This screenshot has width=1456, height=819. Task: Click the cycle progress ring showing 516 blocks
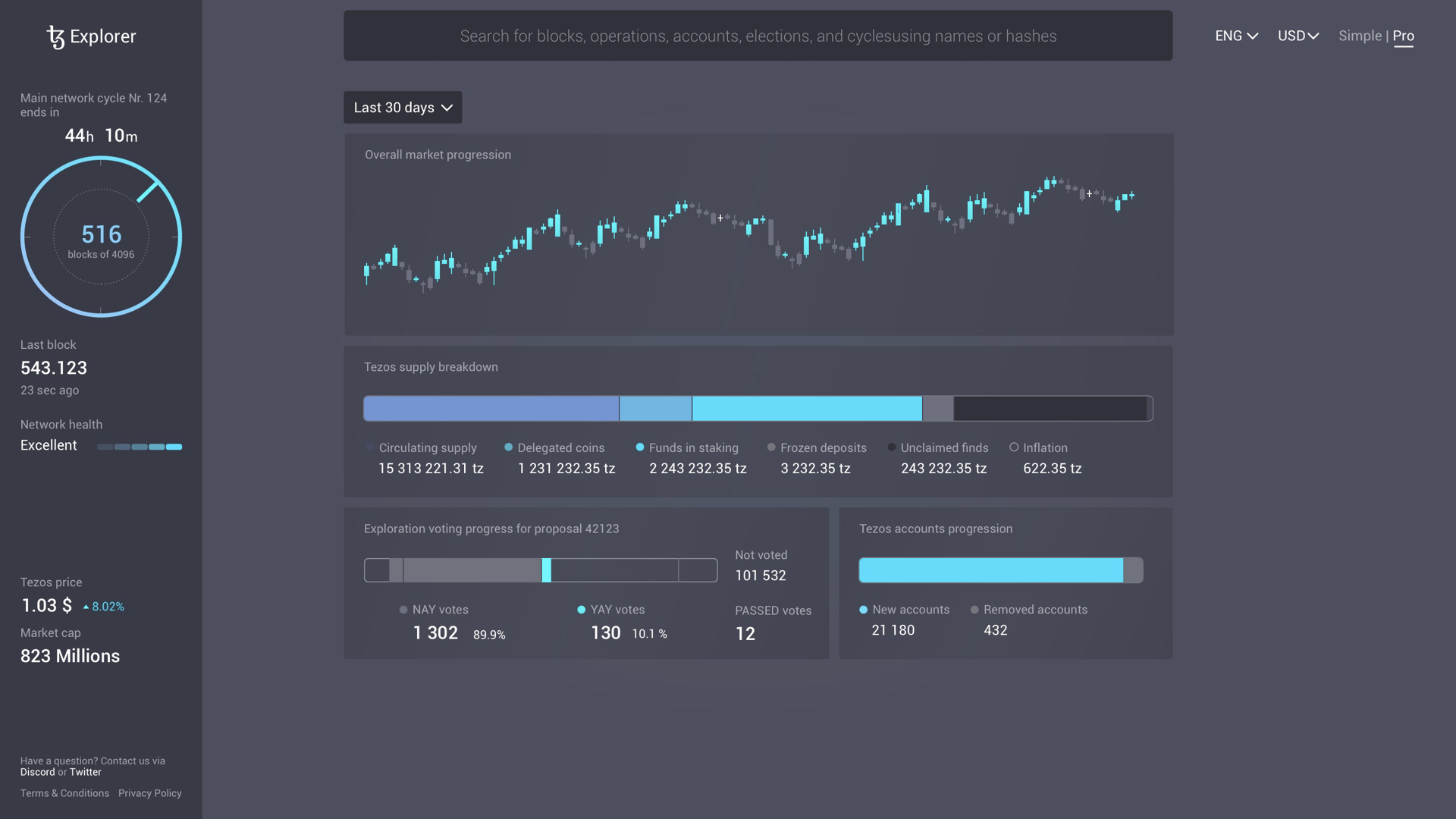click(x=101, y=237)
